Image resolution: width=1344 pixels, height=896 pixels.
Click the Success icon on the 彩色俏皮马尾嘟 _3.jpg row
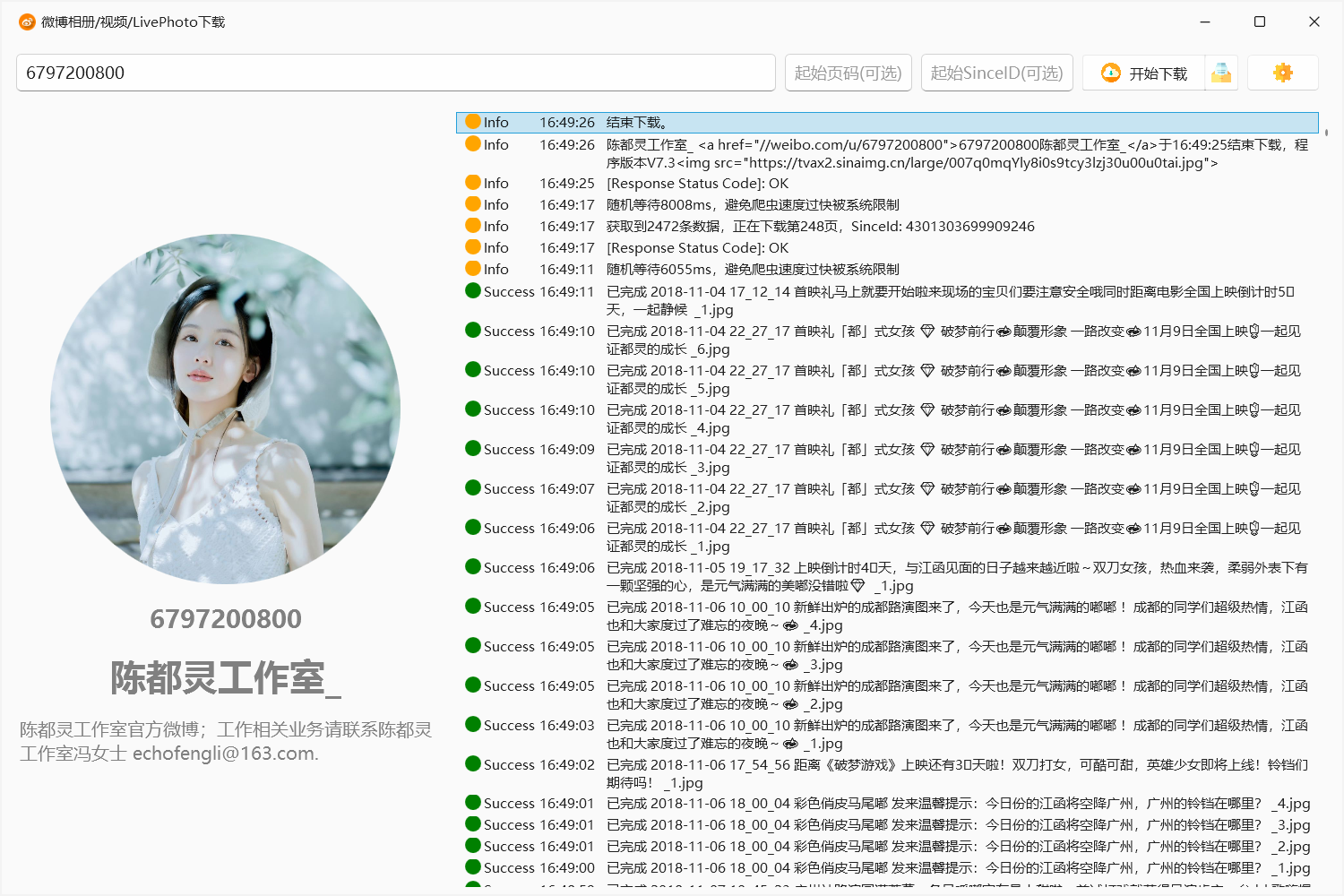click(x=473, y=823)
